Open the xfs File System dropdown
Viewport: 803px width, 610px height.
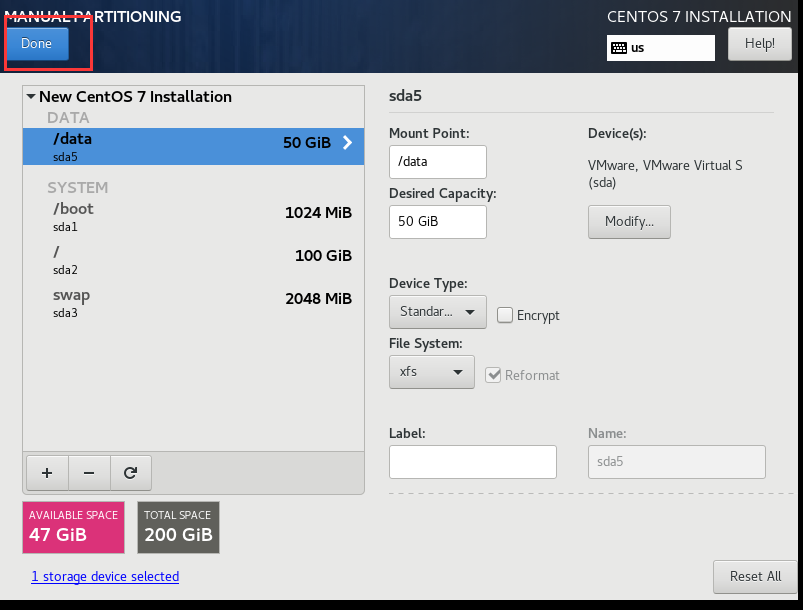(432, 372)
